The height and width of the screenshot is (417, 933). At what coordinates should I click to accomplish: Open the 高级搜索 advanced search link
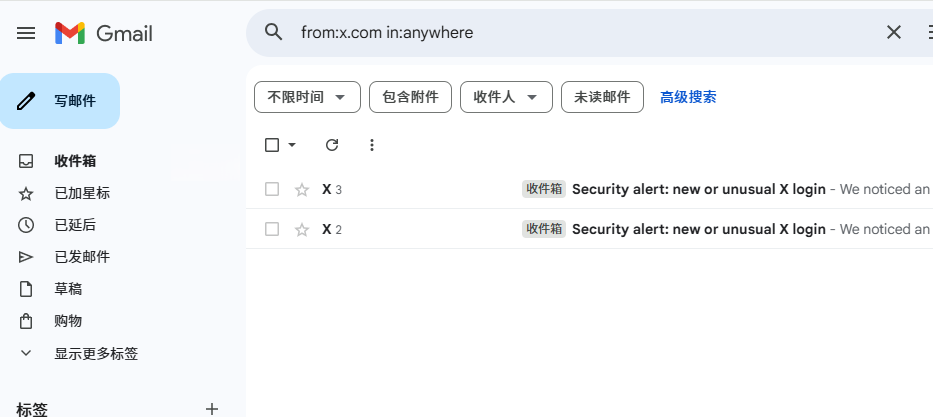tap(688, 97)
